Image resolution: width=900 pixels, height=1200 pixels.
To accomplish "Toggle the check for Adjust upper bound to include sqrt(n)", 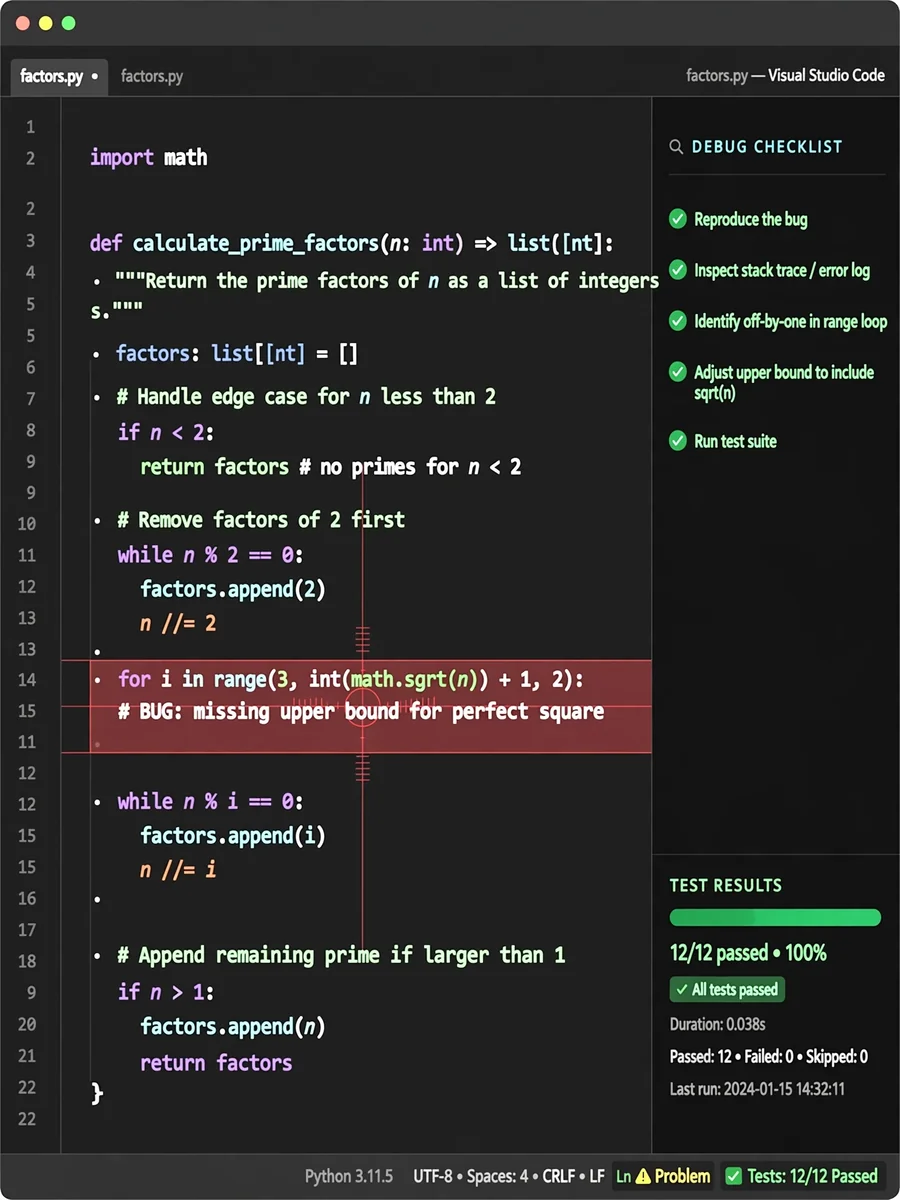I will (x=678, y=372).
